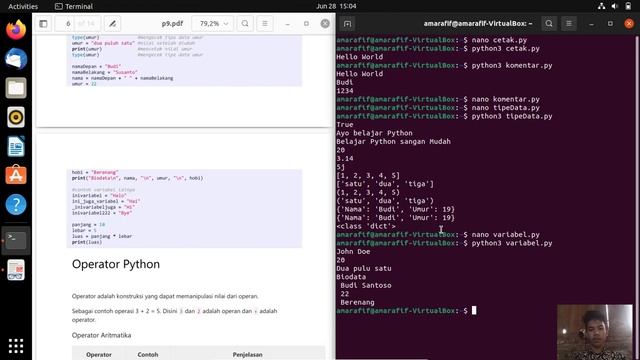
Task: Open the network status indicator
Action: (601, 6)
